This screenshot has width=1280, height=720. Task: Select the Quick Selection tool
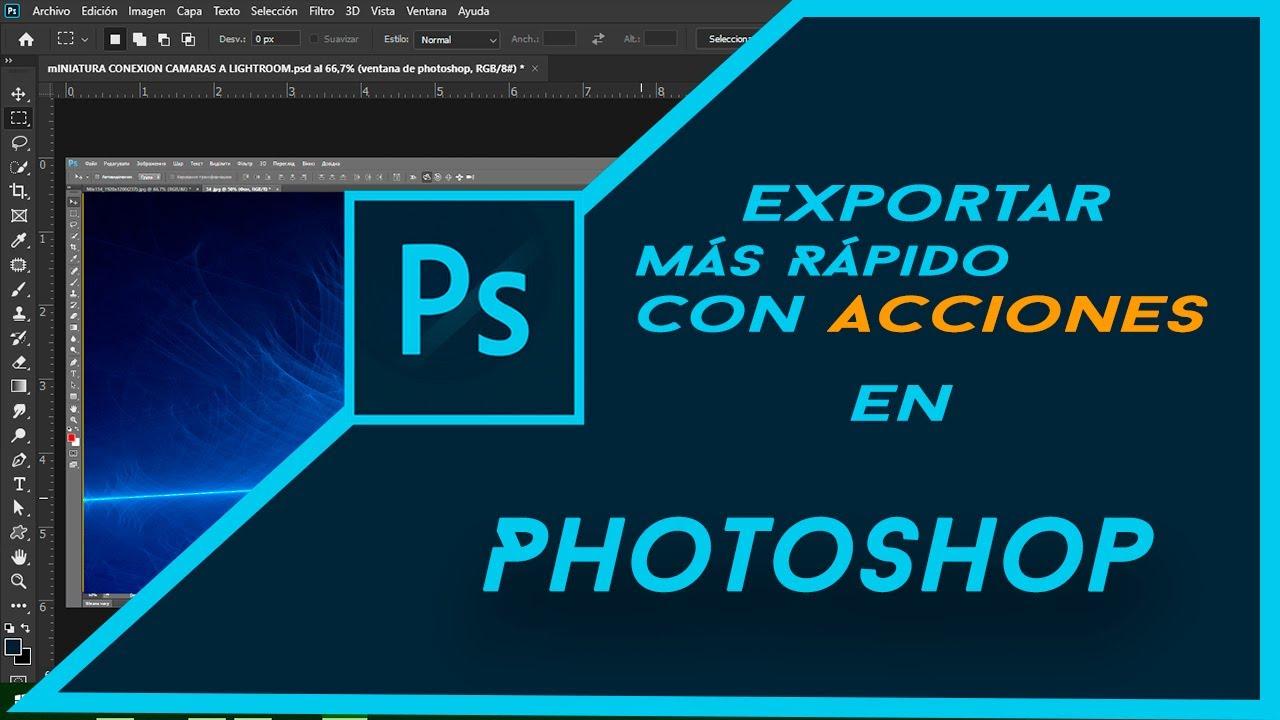coord(18,167)
